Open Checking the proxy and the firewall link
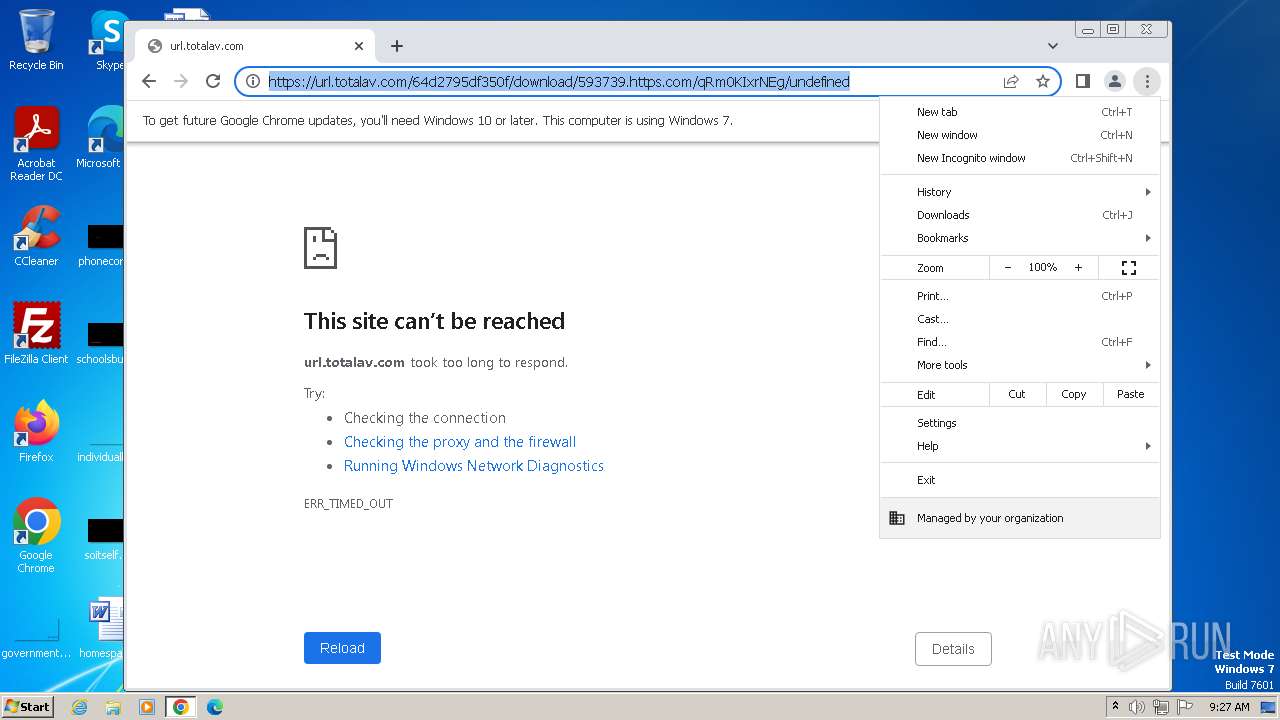The height and width of the screenshot is (720, 1280). (460, 442)
